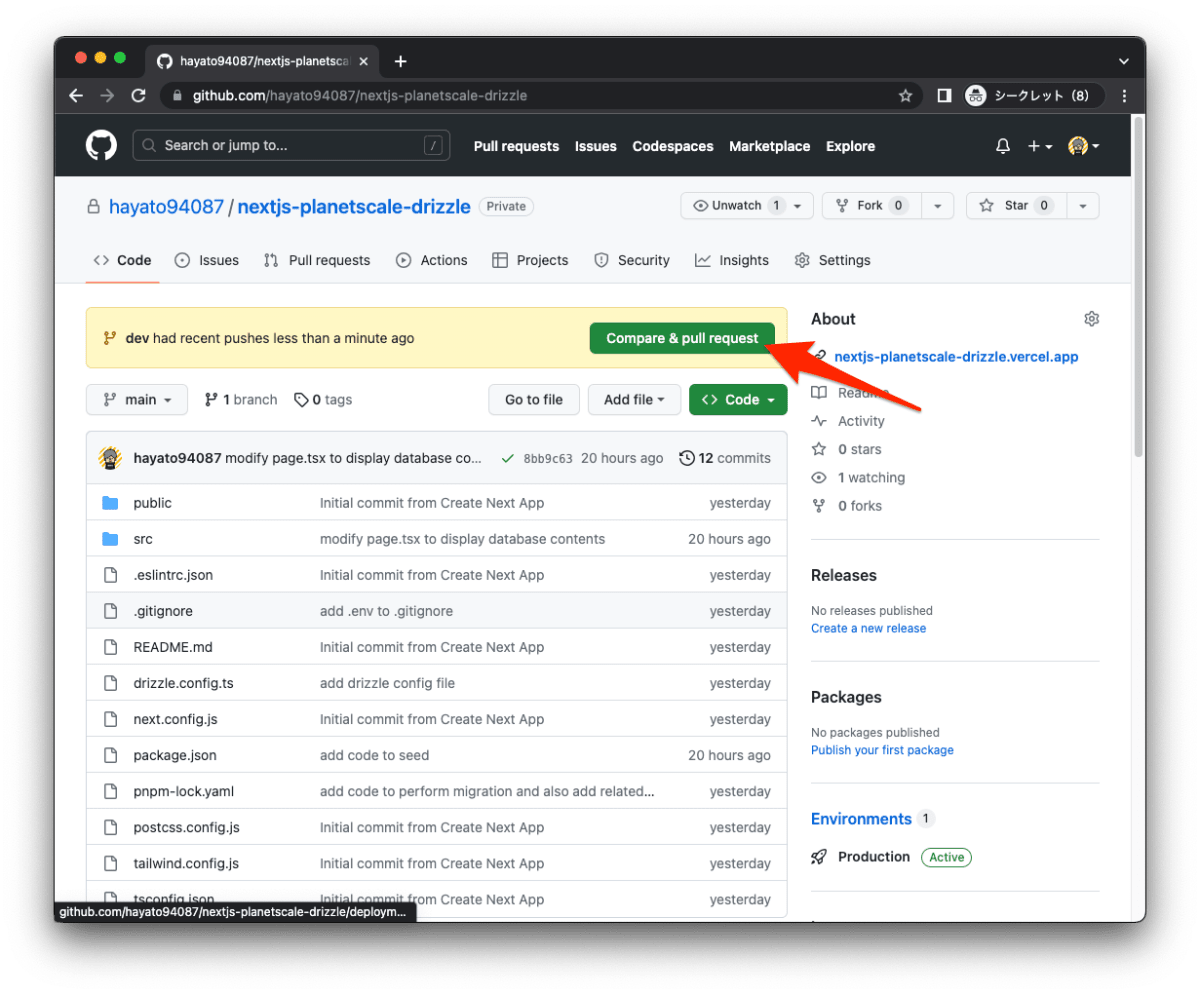Image resolution: width=1200 pixels, height=994 pixels.
Task: Click the browser reload icon
Action: point(139,96)
